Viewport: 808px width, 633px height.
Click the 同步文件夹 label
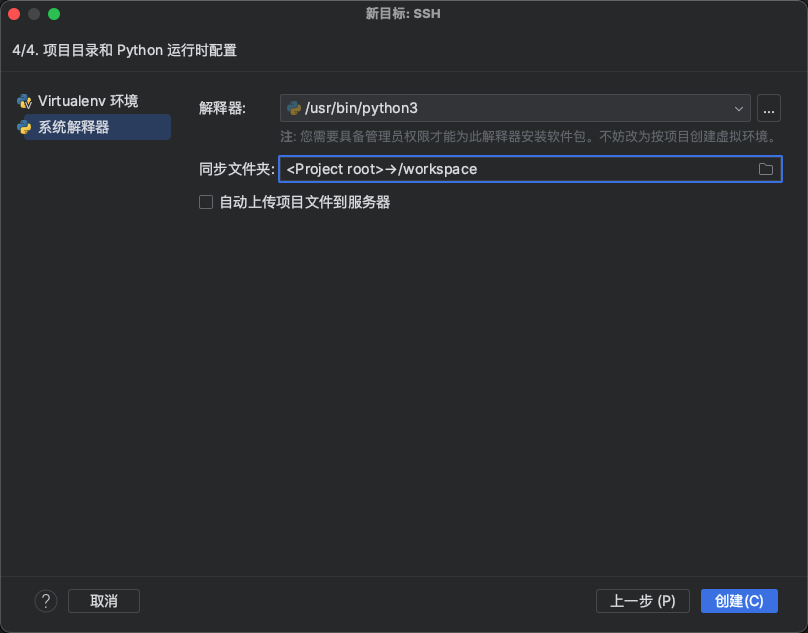click(237, 169)
